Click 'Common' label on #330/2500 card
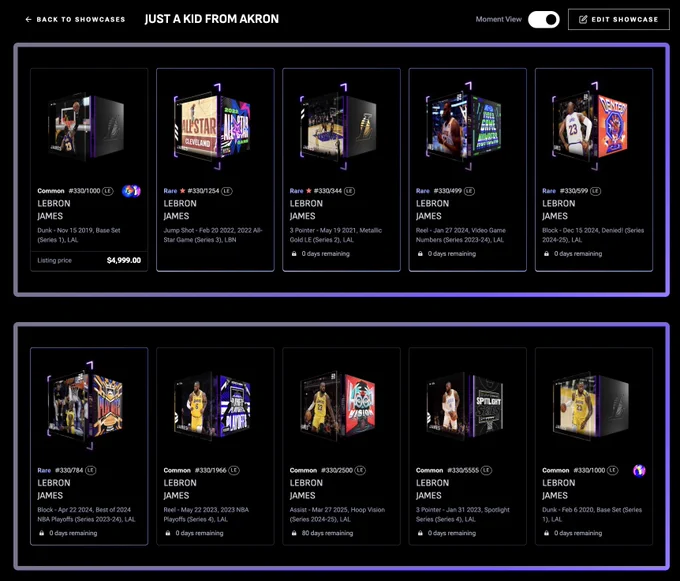 click(x=303, y=470)
